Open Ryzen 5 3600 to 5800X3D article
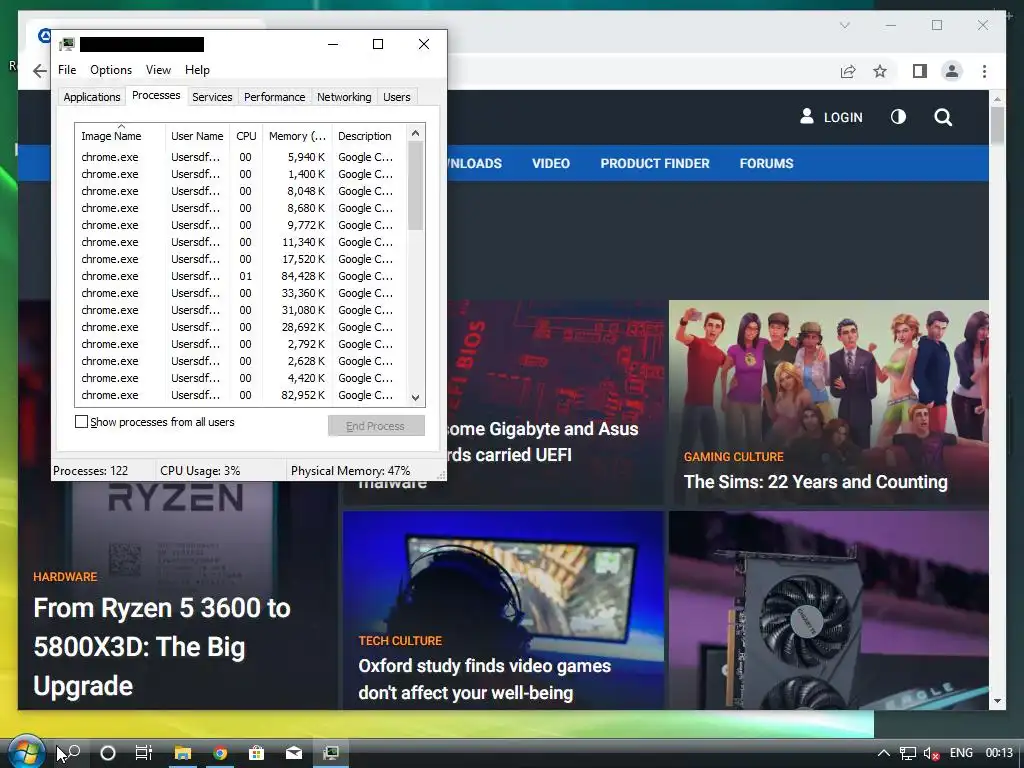This screenshot has width=1024, height=768. point(162,647)
